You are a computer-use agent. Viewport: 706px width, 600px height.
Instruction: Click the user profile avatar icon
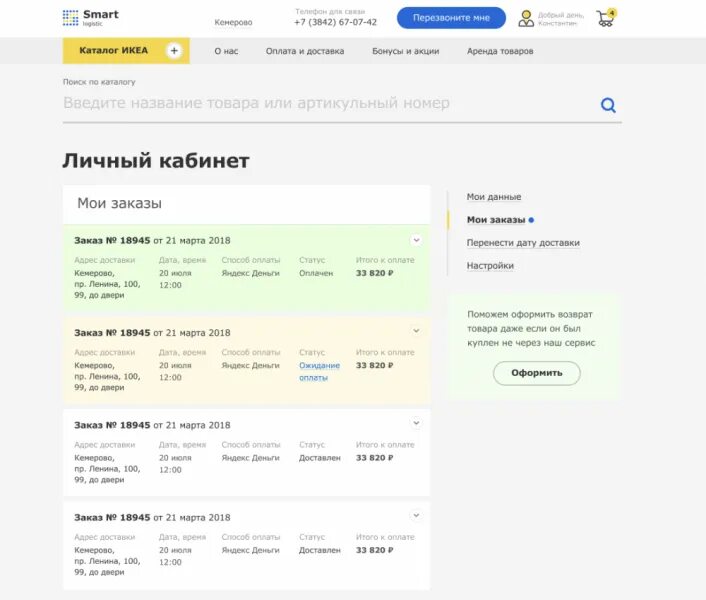coord(525,18)
